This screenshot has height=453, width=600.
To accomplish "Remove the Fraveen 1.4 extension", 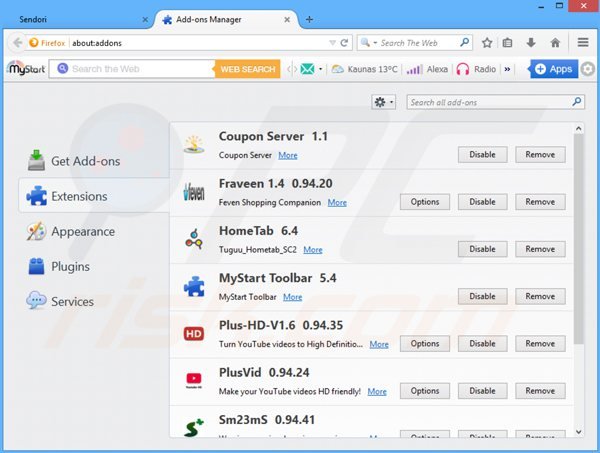I will pos(540,202).
